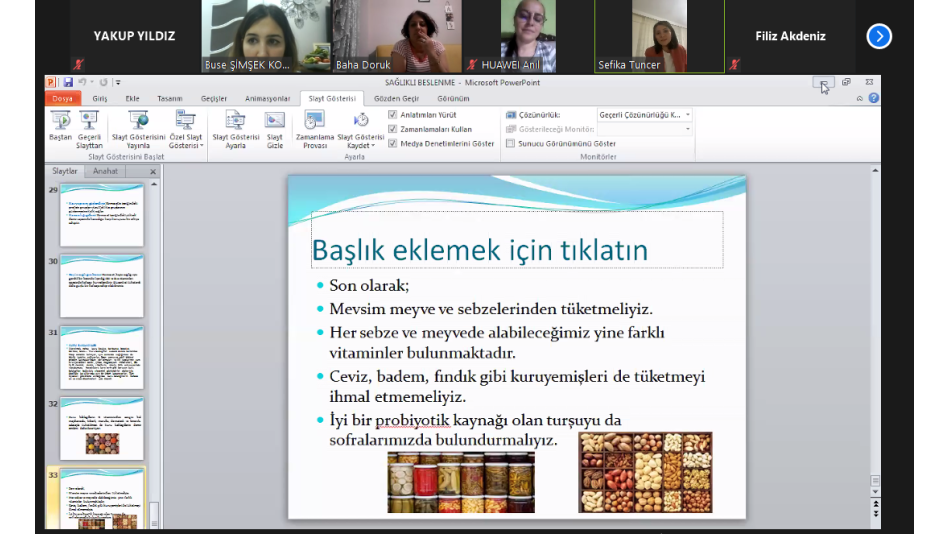950x534 pixels.
Task: Expand Slayt Gösterisi Kaydet dropdown
Action: pos(361,146)
